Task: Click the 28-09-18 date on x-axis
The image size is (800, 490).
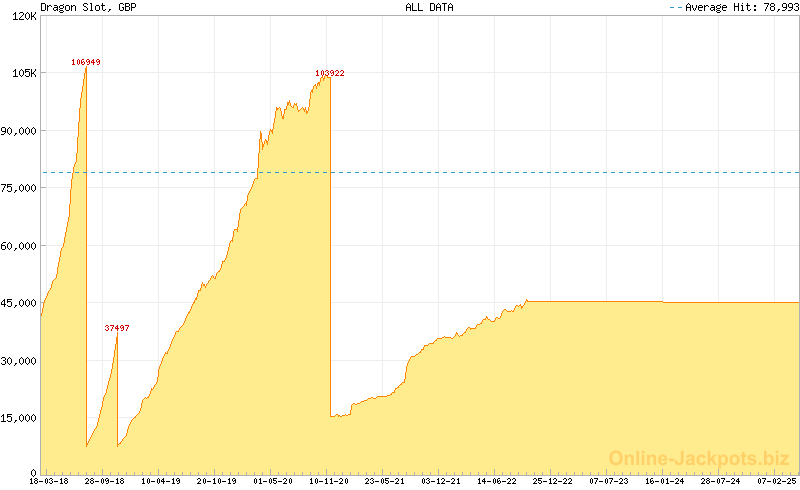Action: (x=105, y=481)
